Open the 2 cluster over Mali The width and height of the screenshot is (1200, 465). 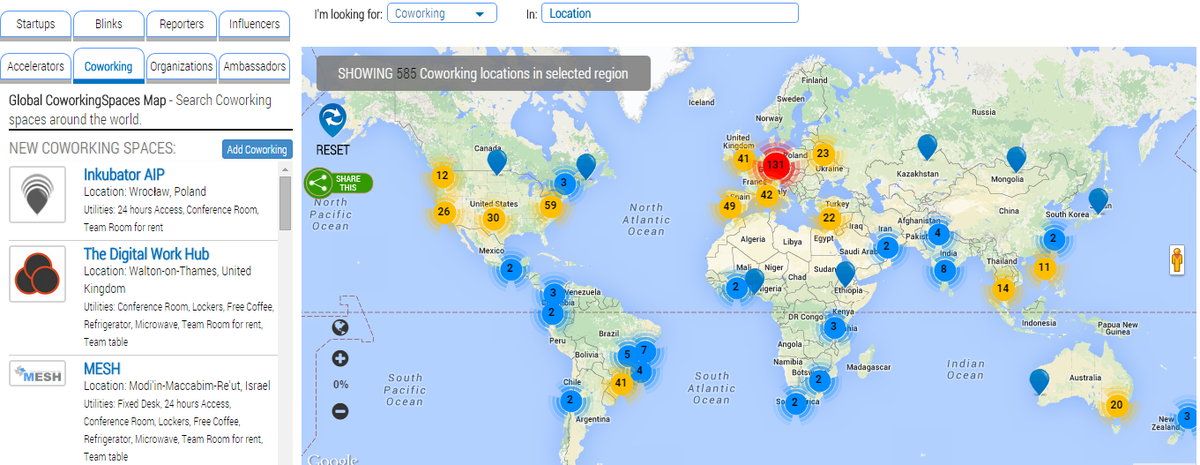pyautogui.click(x=736, y=287)
